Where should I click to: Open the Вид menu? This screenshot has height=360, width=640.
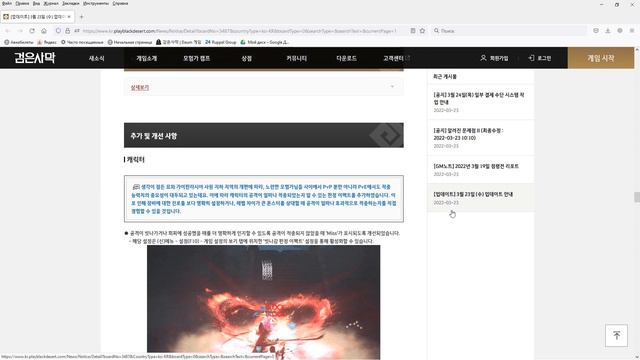[x=36, y=3]
